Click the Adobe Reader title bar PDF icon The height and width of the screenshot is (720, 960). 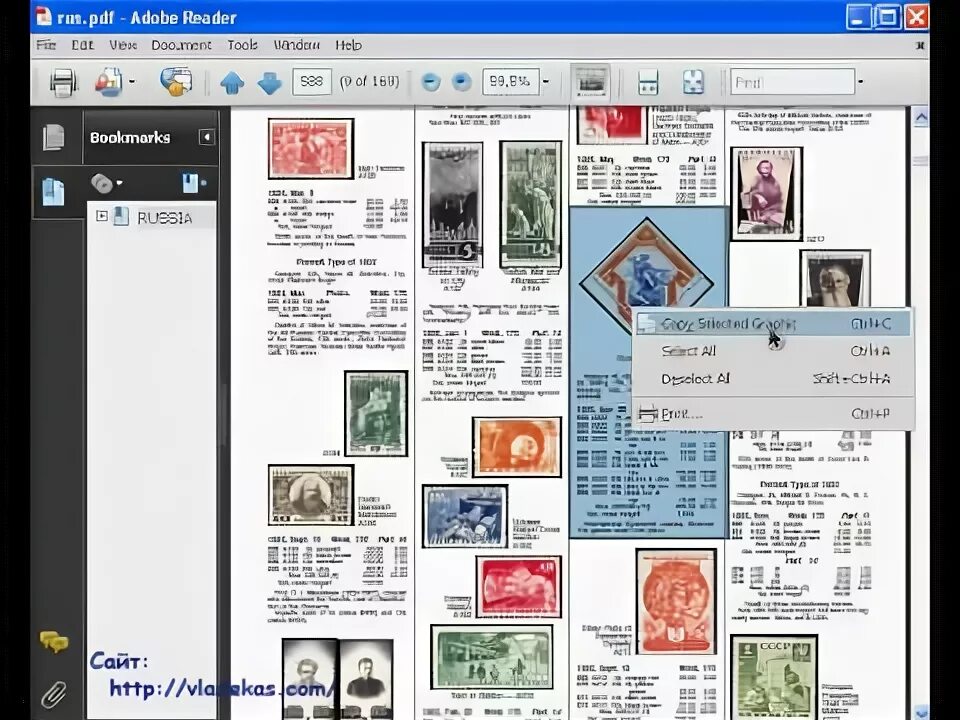pyautogui.click(x=43, y=16)
